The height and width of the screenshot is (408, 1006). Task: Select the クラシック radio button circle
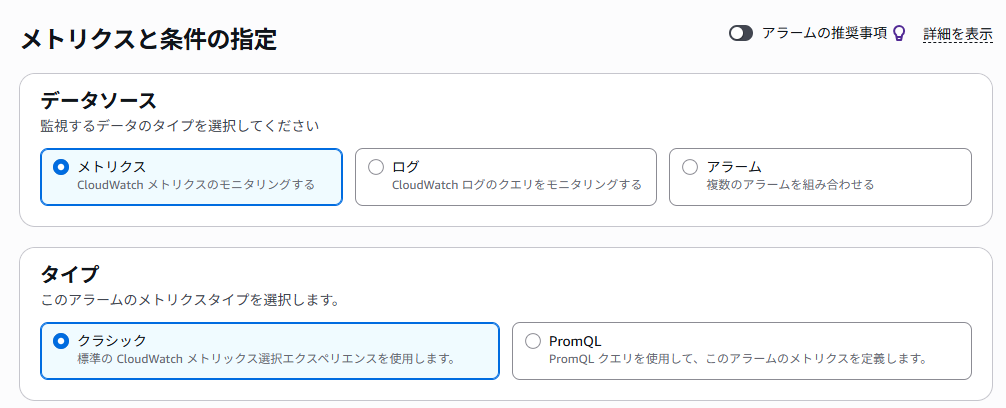point(60,341)
